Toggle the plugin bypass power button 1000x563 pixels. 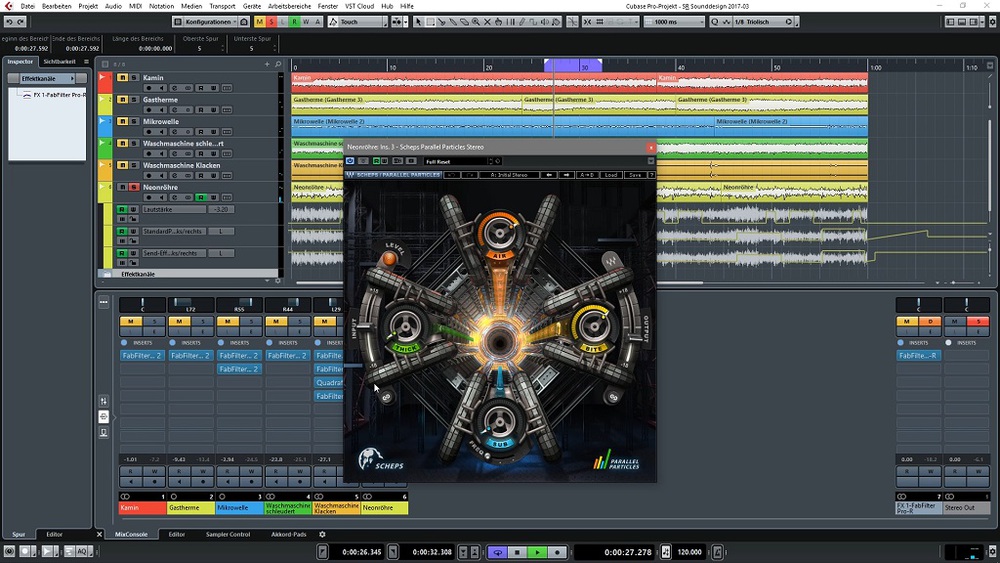pos(350,161)
